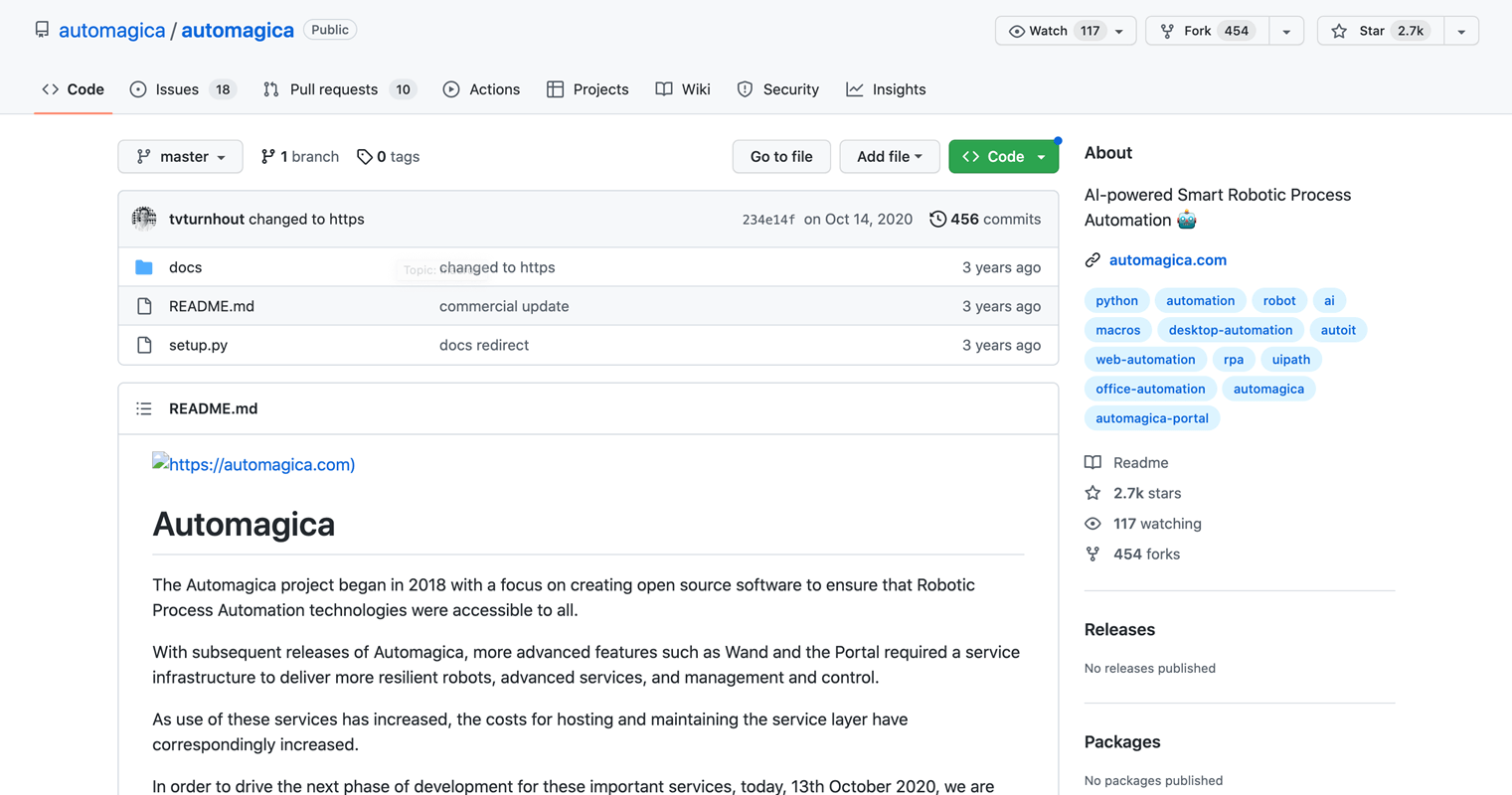Open the 'docs redirect' commit message
This screenshot has height=795, width=1512.
click(x=484, y=345)
